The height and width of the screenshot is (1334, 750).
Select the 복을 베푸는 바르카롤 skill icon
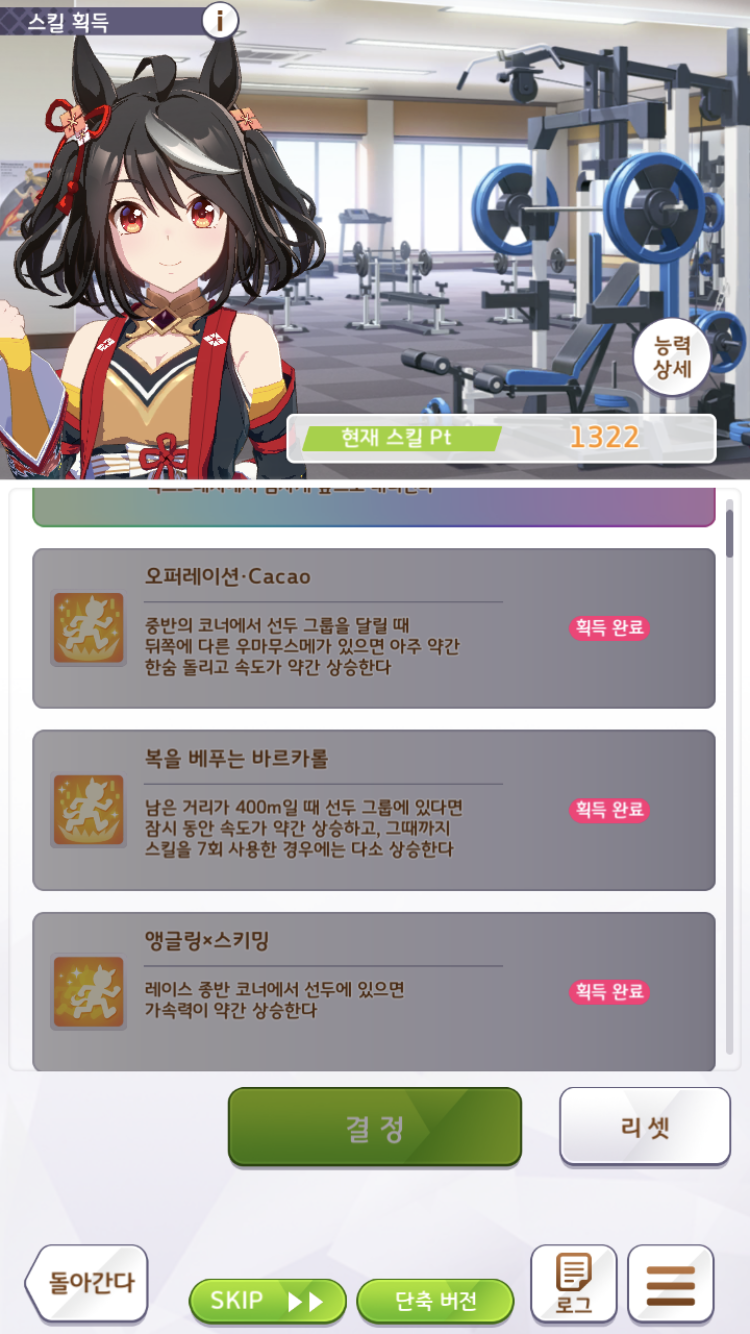88,810
